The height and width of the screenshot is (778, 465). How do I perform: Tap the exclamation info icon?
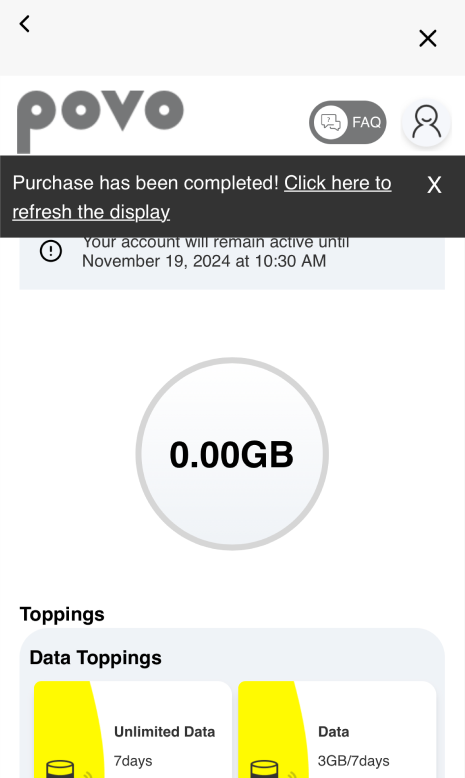(51, 251)
